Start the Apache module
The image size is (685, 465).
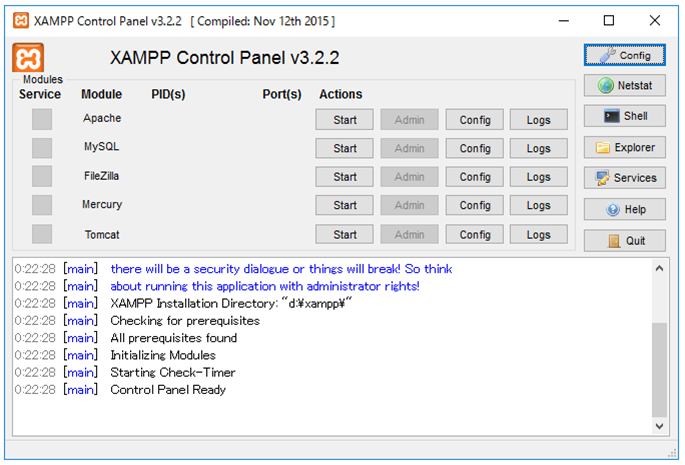click(x=345, y=120)
